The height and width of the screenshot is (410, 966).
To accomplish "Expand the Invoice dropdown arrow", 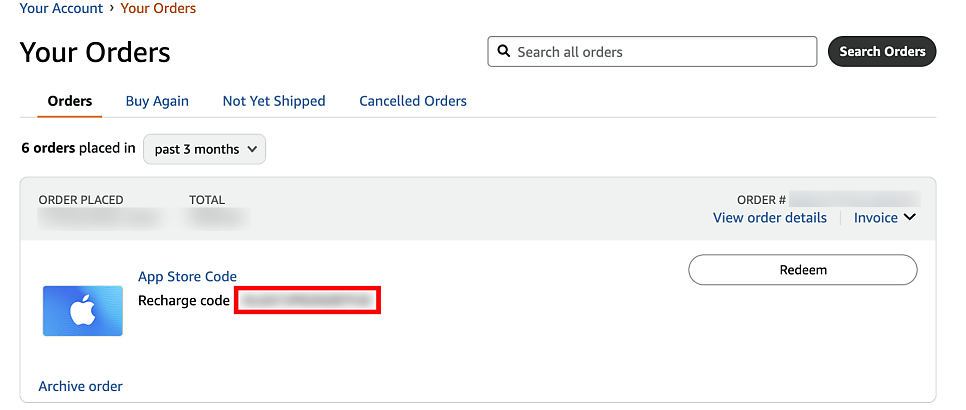I will point(910,217).
